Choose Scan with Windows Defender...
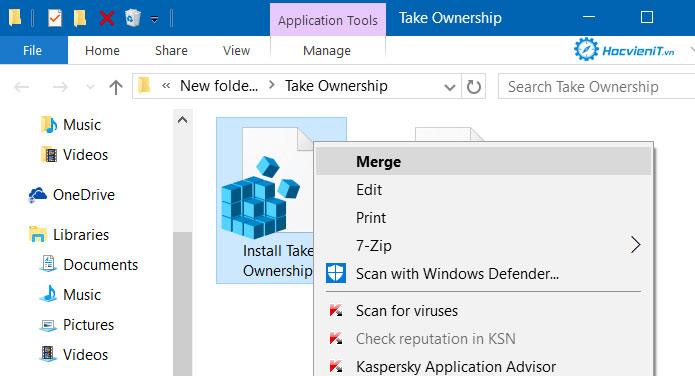The image size is (695, 376). (x=484, y=274)
